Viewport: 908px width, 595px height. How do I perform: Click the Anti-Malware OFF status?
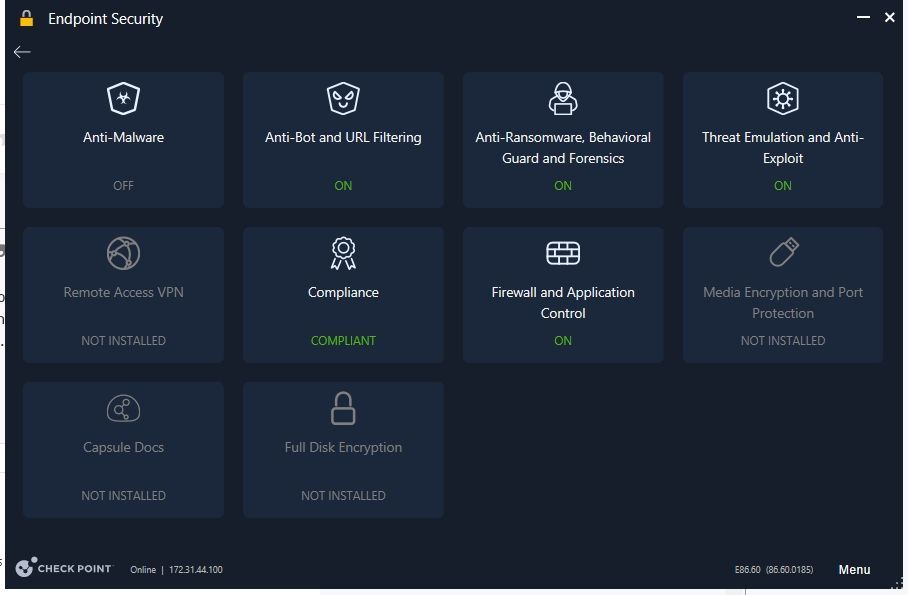click(123, 185)
